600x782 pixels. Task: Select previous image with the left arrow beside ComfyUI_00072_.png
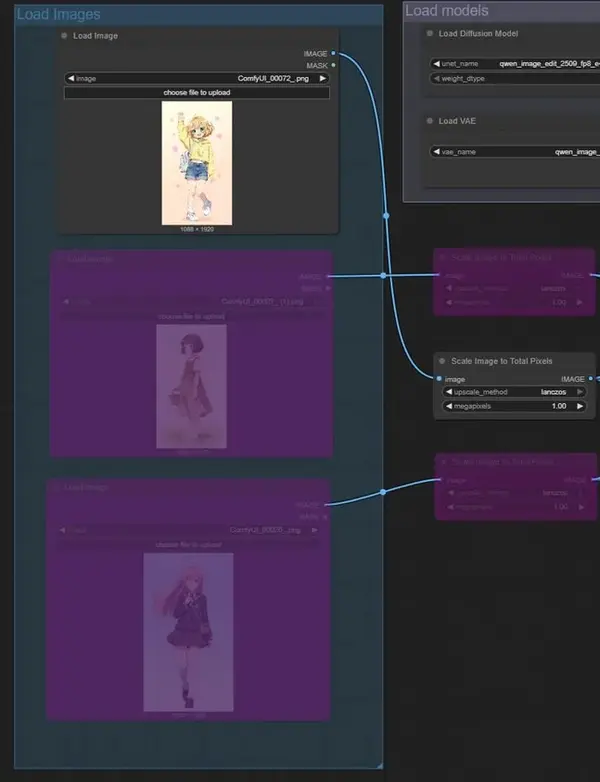pyautogui.click(x=71, y=78)
